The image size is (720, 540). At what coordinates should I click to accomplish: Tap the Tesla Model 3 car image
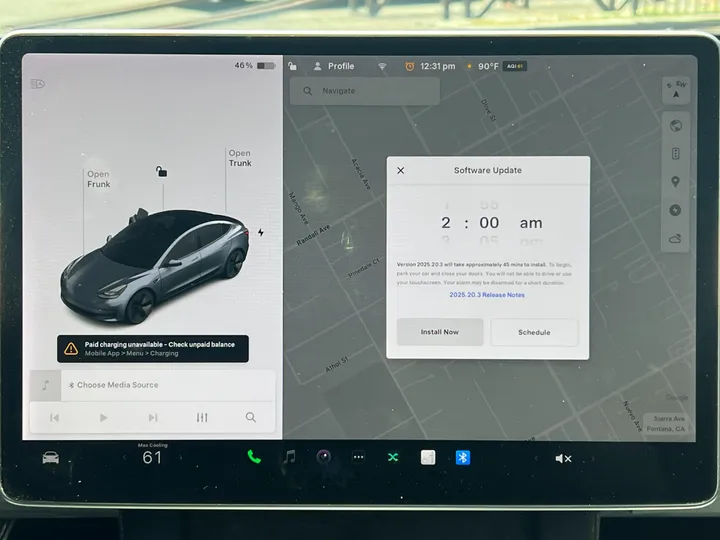tap(154, 266)
